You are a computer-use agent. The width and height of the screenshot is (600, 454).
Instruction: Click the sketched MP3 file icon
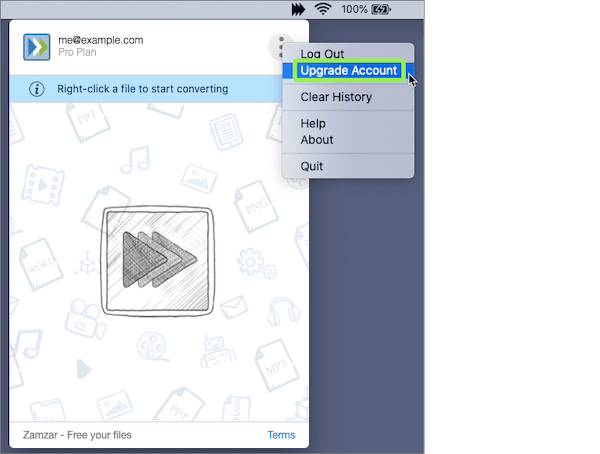point(276,366)
